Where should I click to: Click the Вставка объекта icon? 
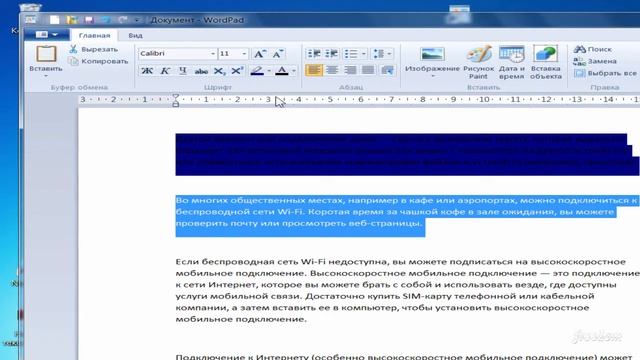546,62
